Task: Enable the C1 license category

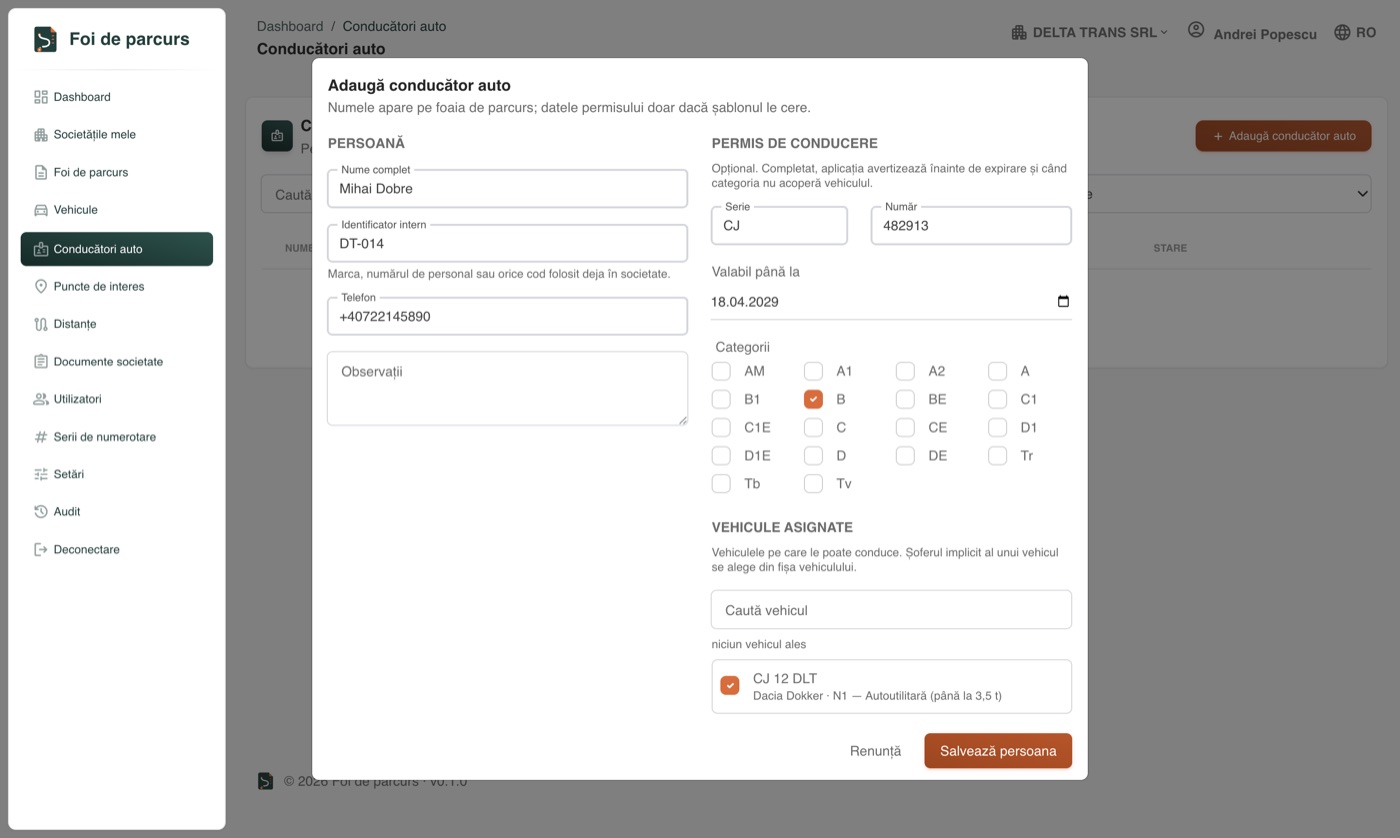Action: tap(997, 399)
